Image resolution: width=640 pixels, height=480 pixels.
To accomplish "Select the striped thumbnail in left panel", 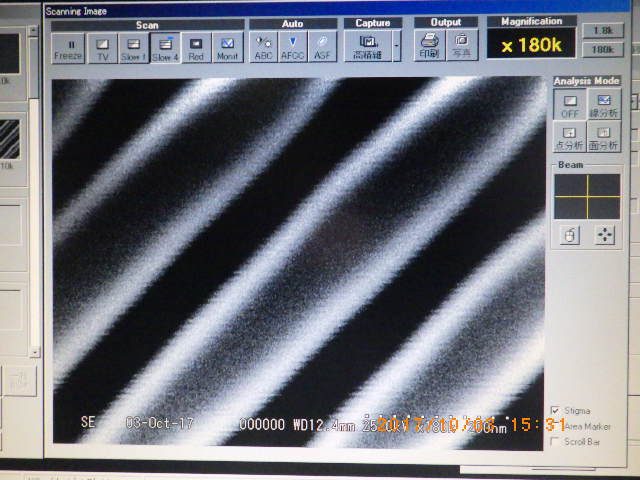I will pos(9,139).
